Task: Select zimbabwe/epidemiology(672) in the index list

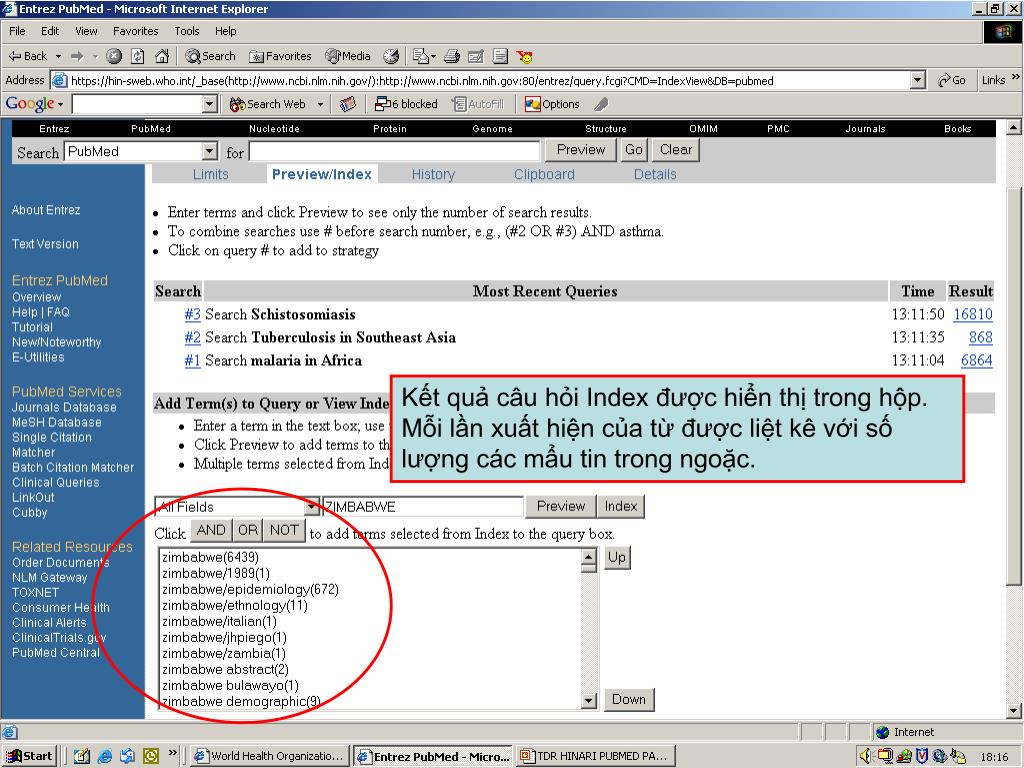Action: (250, 589)
